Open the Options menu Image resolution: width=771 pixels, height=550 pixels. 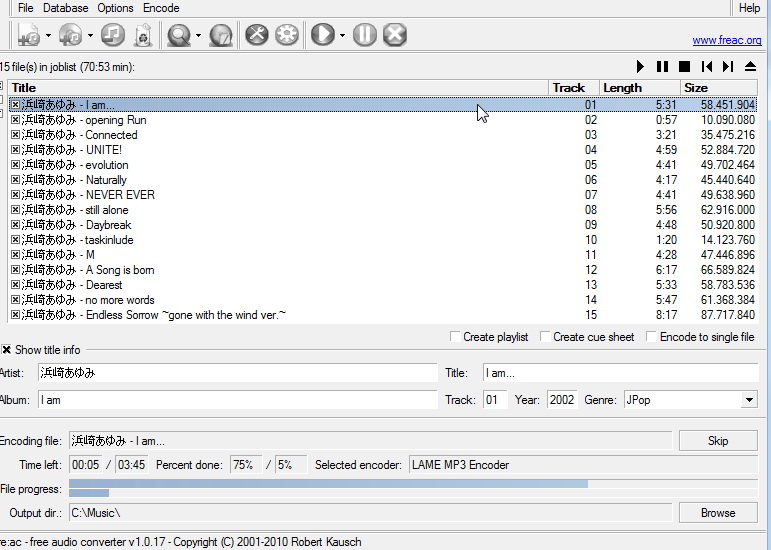click(115, 8)
